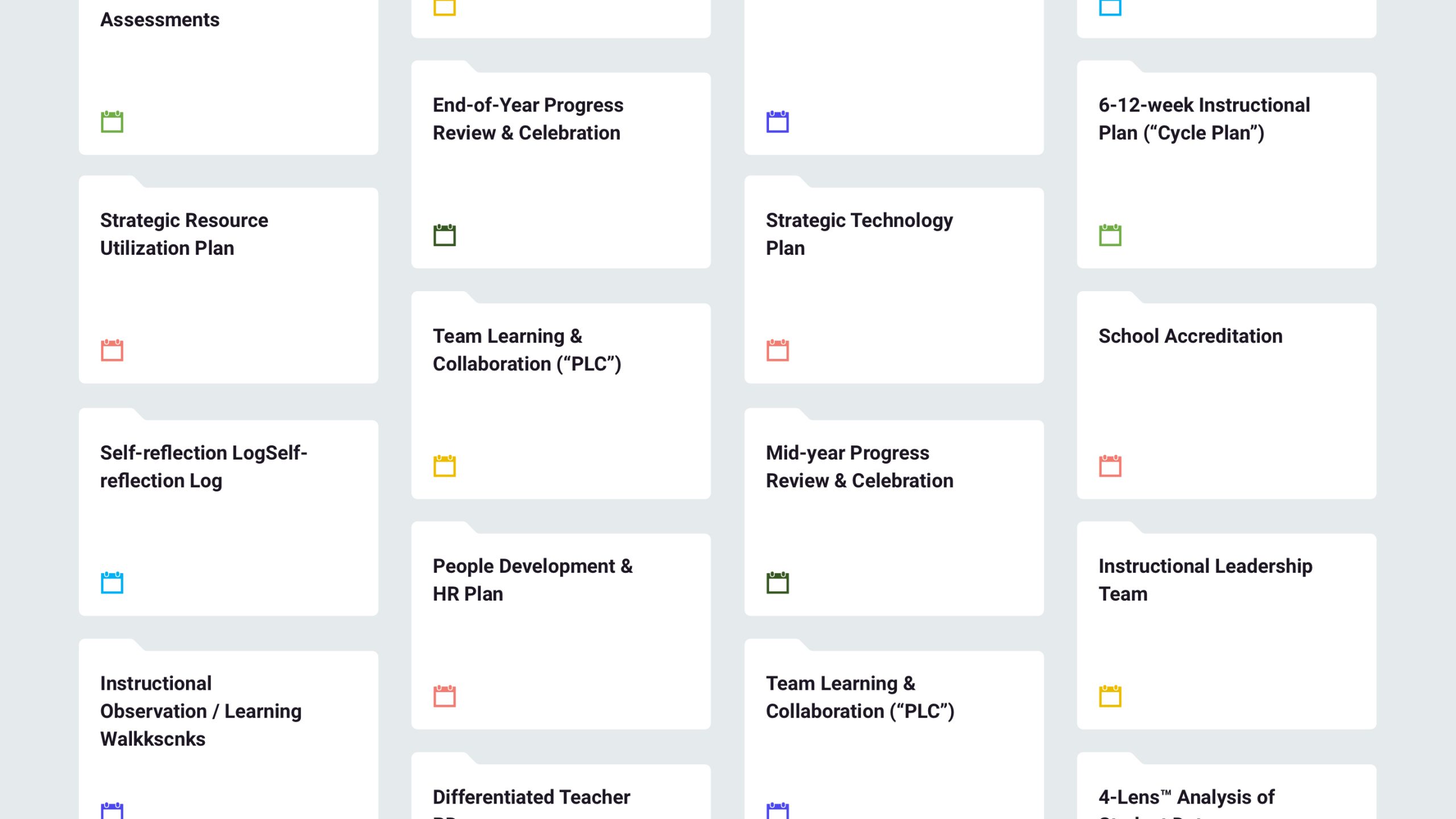Click yellow calendar icon on Instructional Leadership Team
Image resolution: width=1456 pixels, height=819 pixels.
click(1110, 696)
